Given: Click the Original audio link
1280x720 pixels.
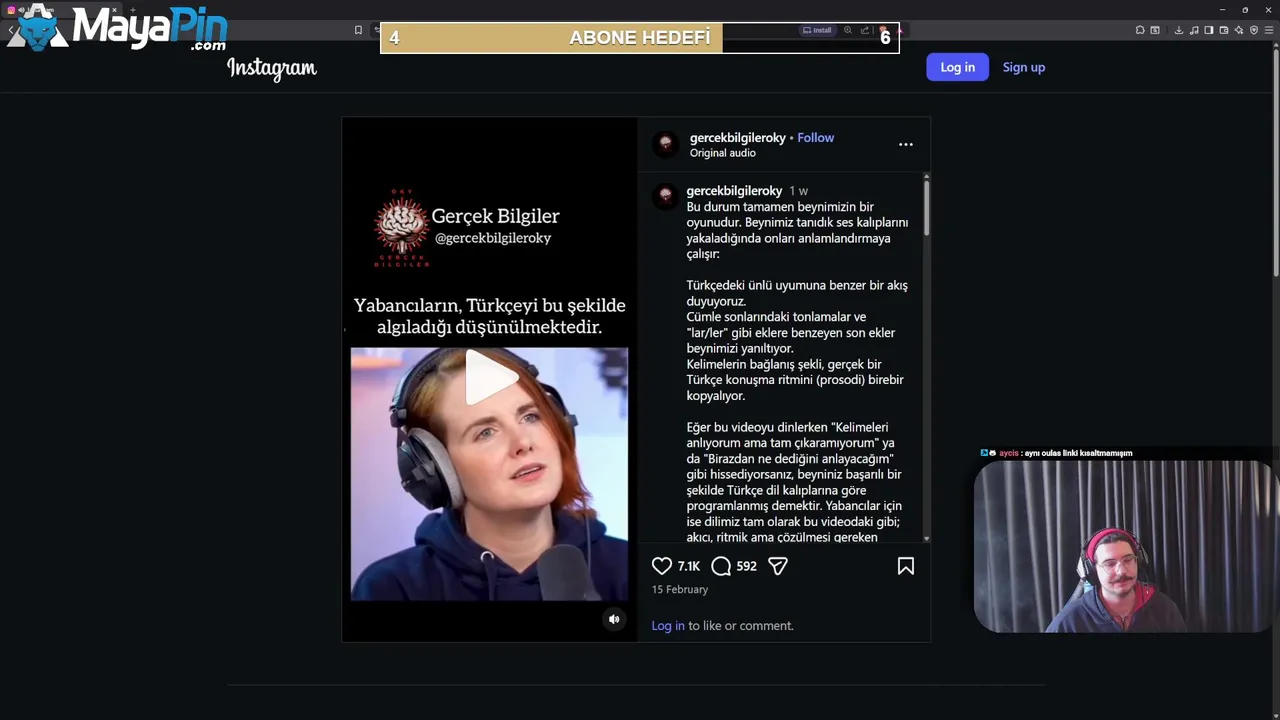Looking at the screenshot, I should (x=722, y=153).
